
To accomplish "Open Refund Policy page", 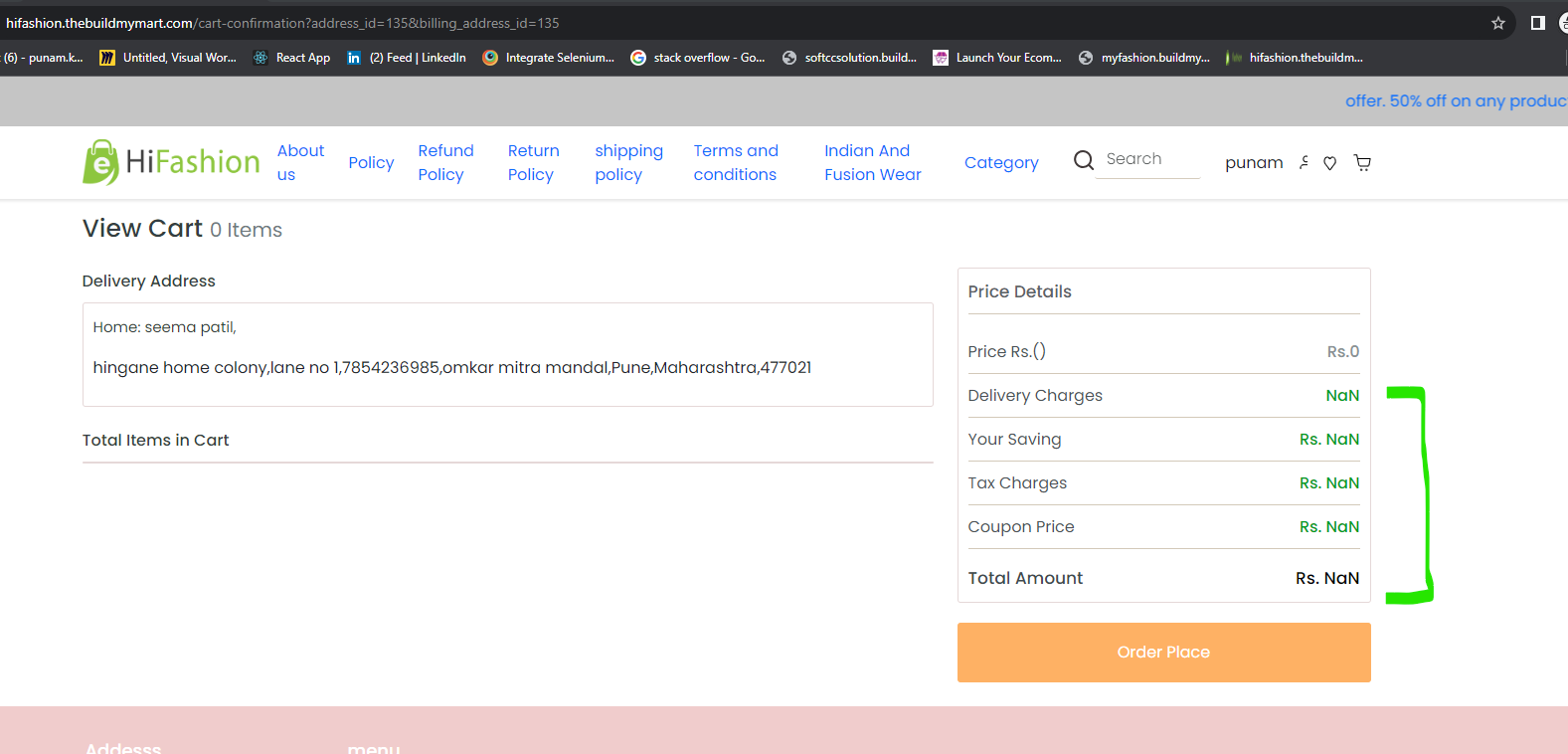I will (x=445, y=162).
